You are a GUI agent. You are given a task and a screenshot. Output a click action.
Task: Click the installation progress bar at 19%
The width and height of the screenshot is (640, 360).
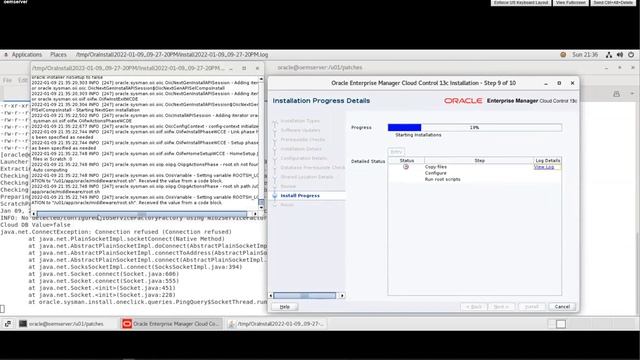click(x=475, y=127)
